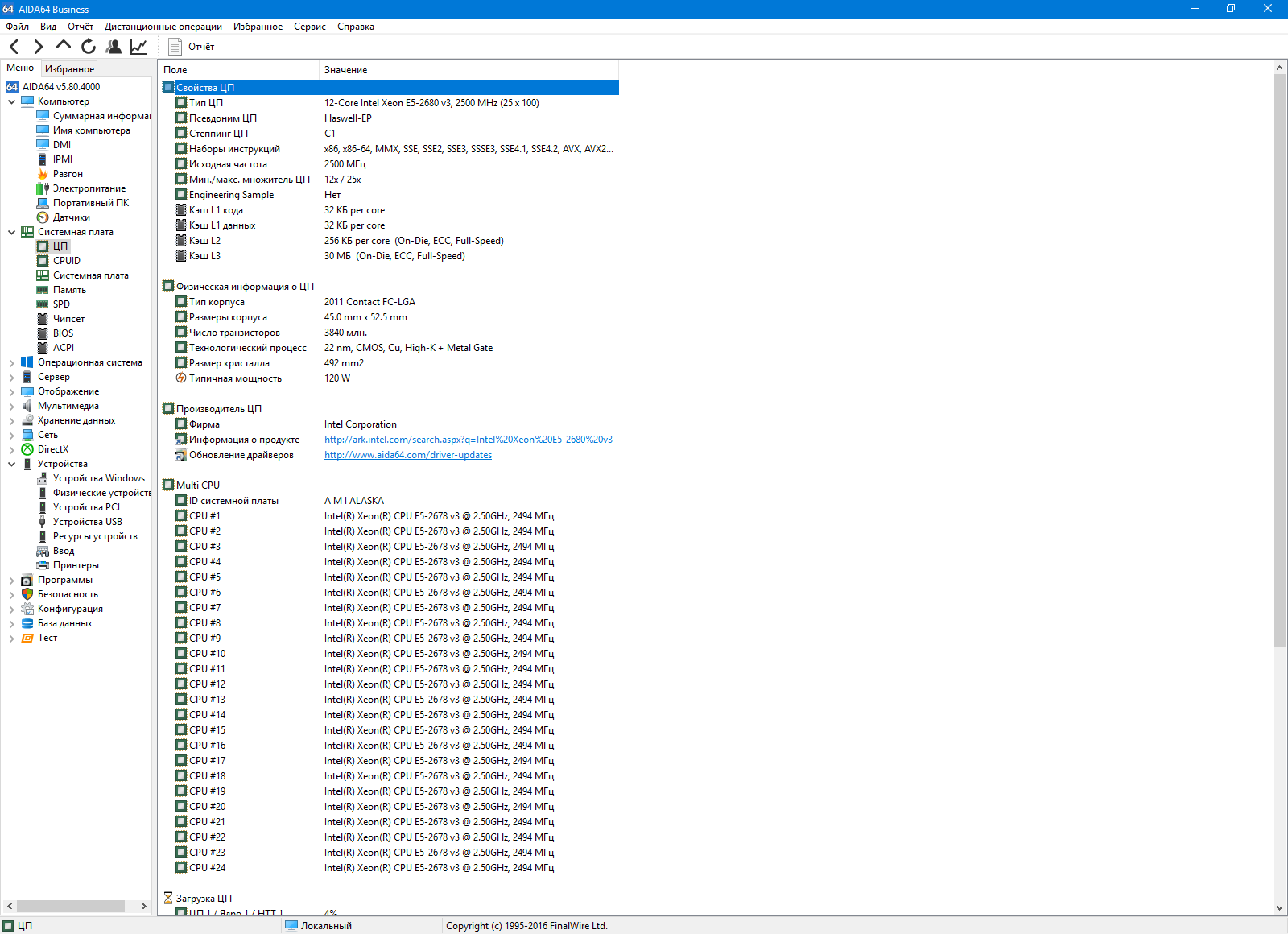The image size is (1288, 934).
Task: Expand the Отображение tree node
Action: point(11,391)
